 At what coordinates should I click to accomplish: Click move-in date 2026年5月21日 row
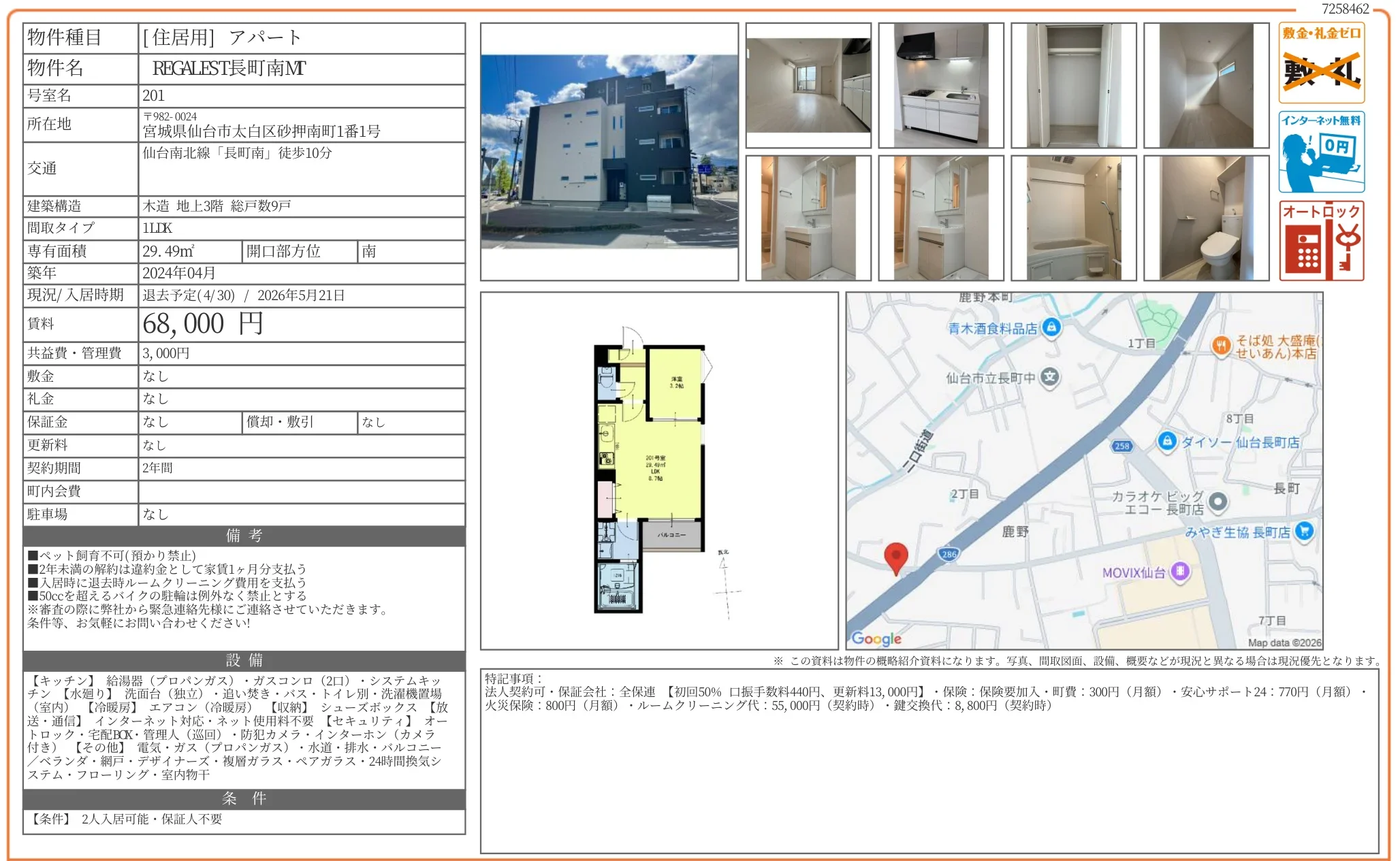[x=301, y=295]
